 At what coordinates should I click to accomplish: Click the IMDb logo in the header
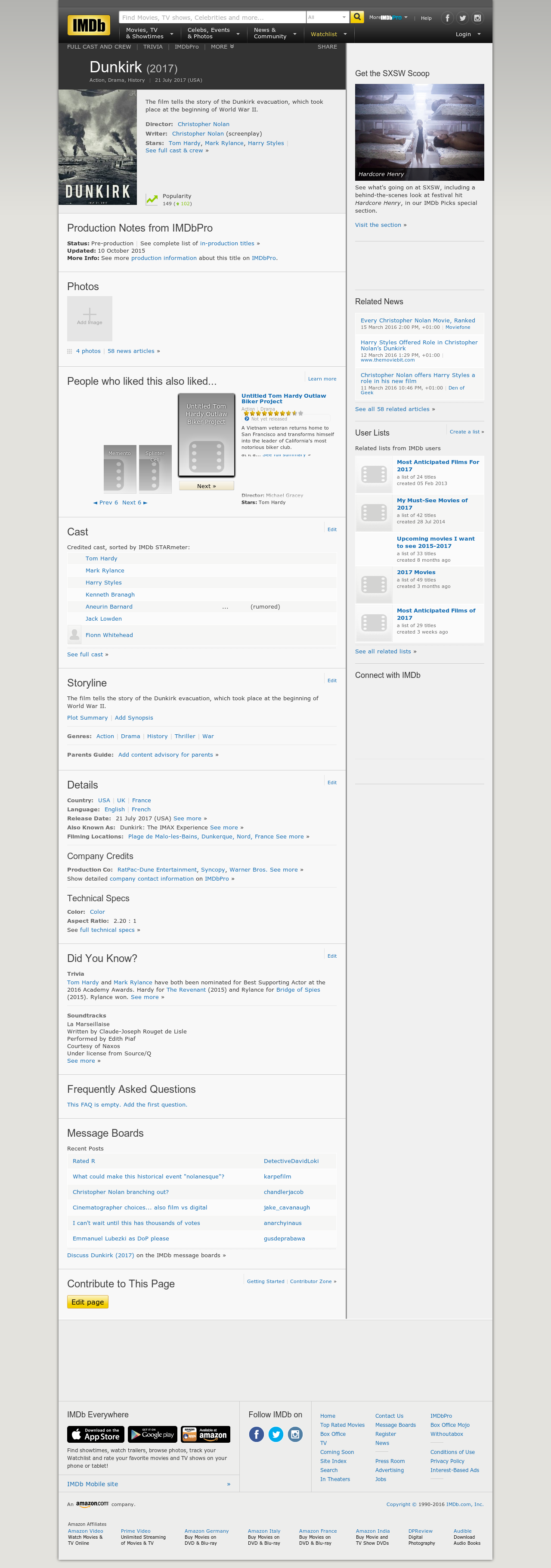click(x=89, y=25)
